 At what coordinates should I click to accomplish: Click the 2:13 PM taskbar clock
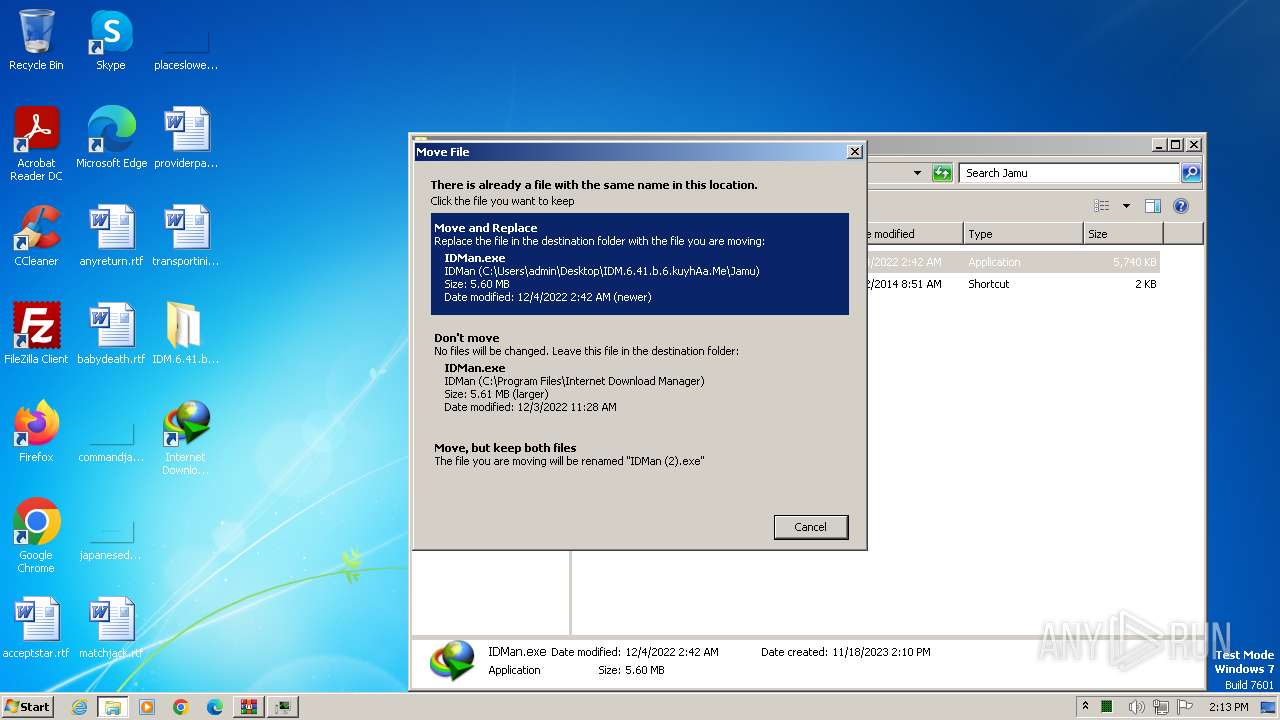pyautogui.click(x=1228, y=707)
